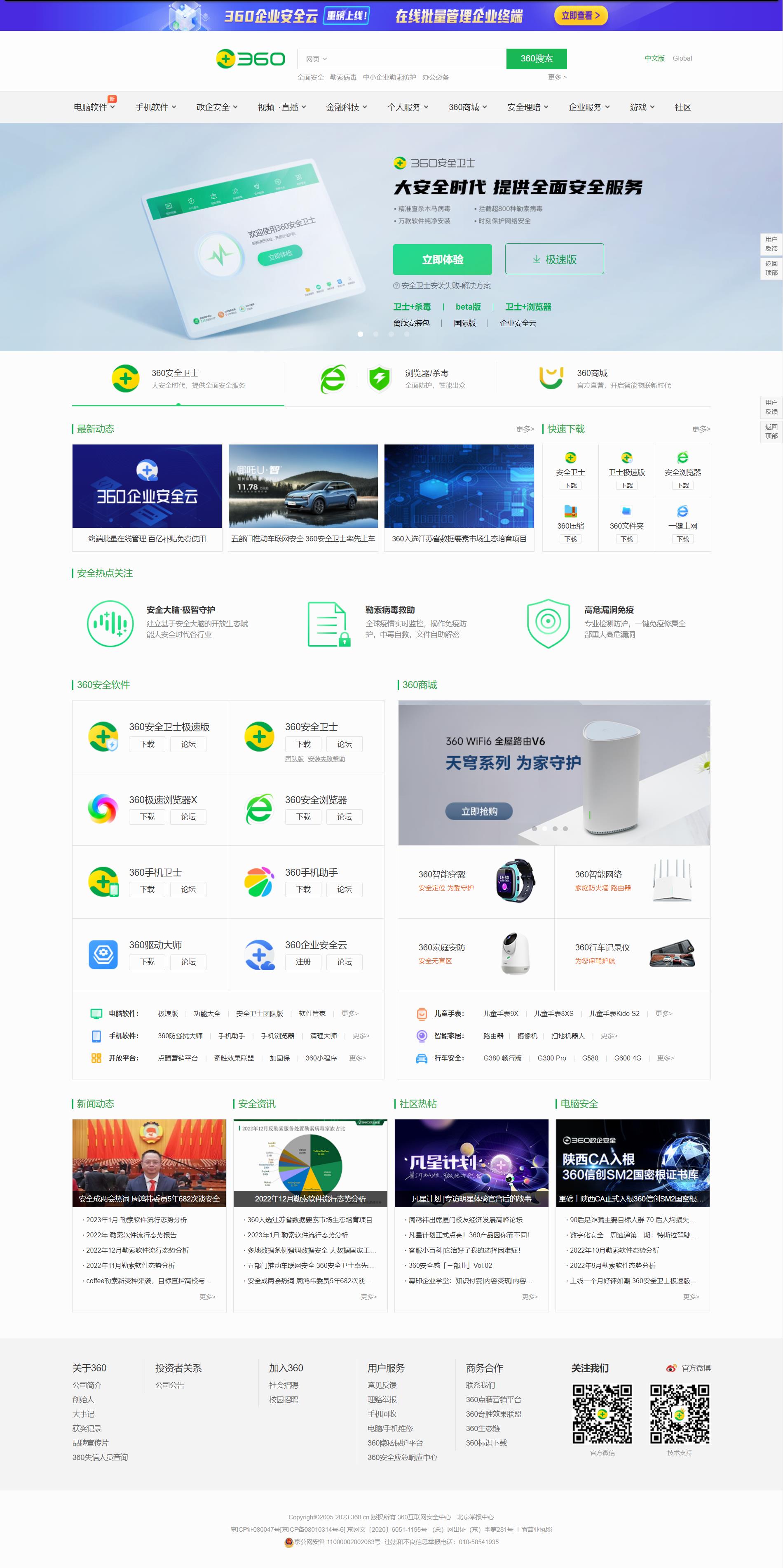The image size is (783, 1568).
Task: Expand the 金融科技 navigation menu
Action: 347,107
